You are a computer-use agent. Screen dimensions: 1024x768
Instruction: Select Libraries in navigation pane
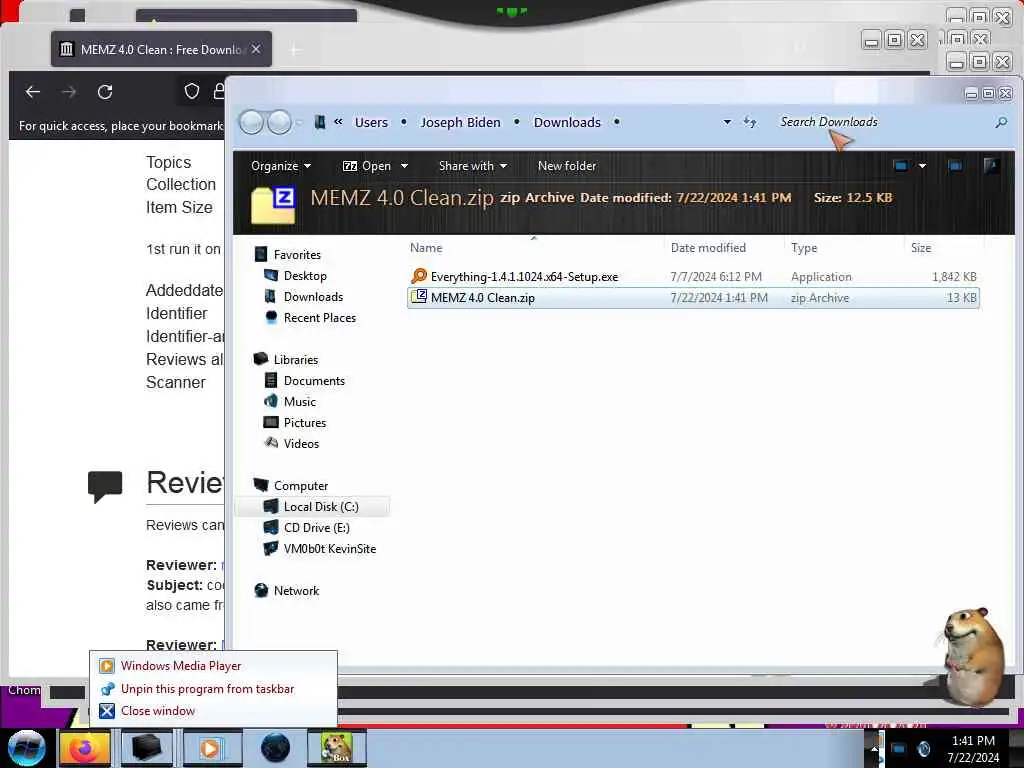pos(296,360)
